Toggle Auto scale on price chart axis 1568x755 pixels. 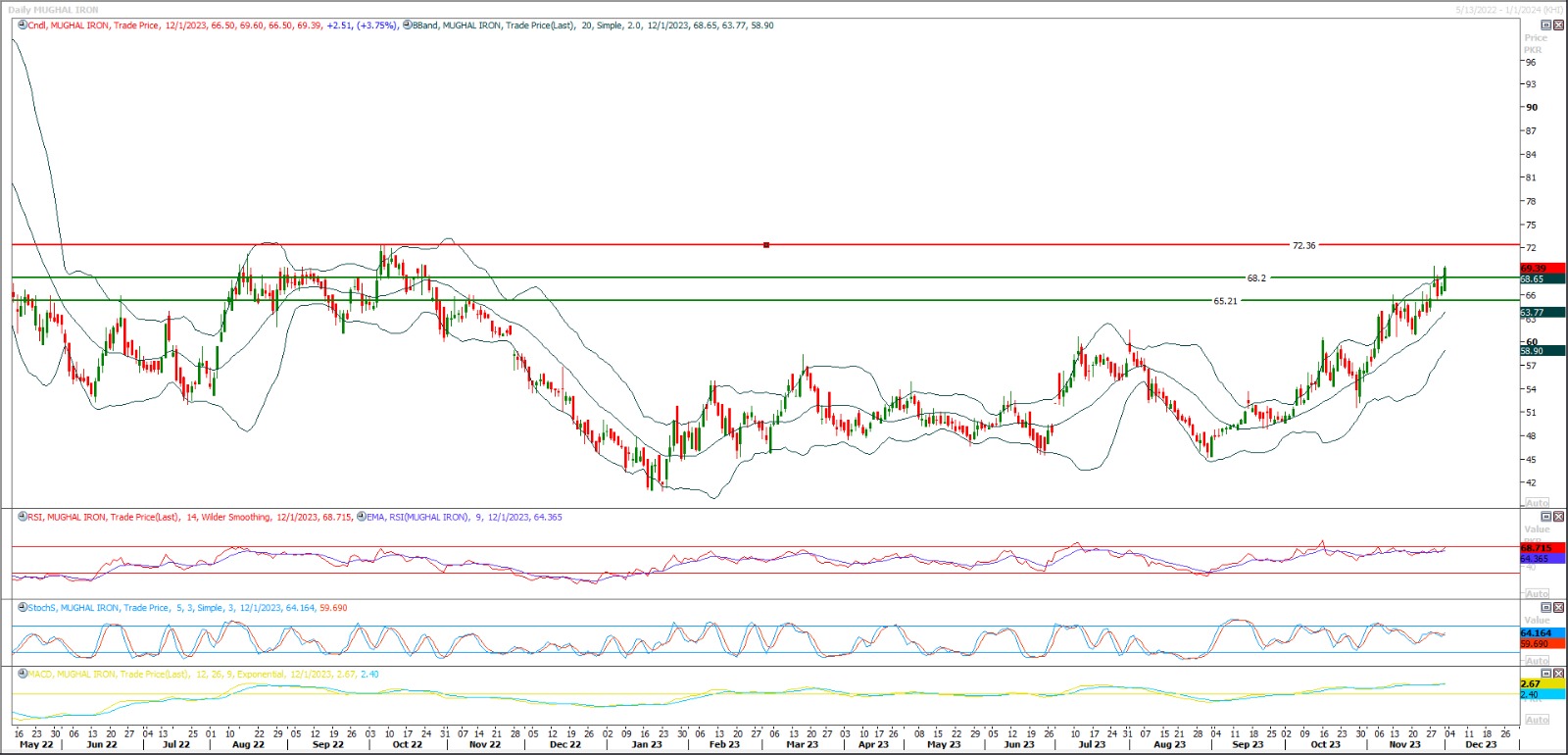(x=1537, y=502)
